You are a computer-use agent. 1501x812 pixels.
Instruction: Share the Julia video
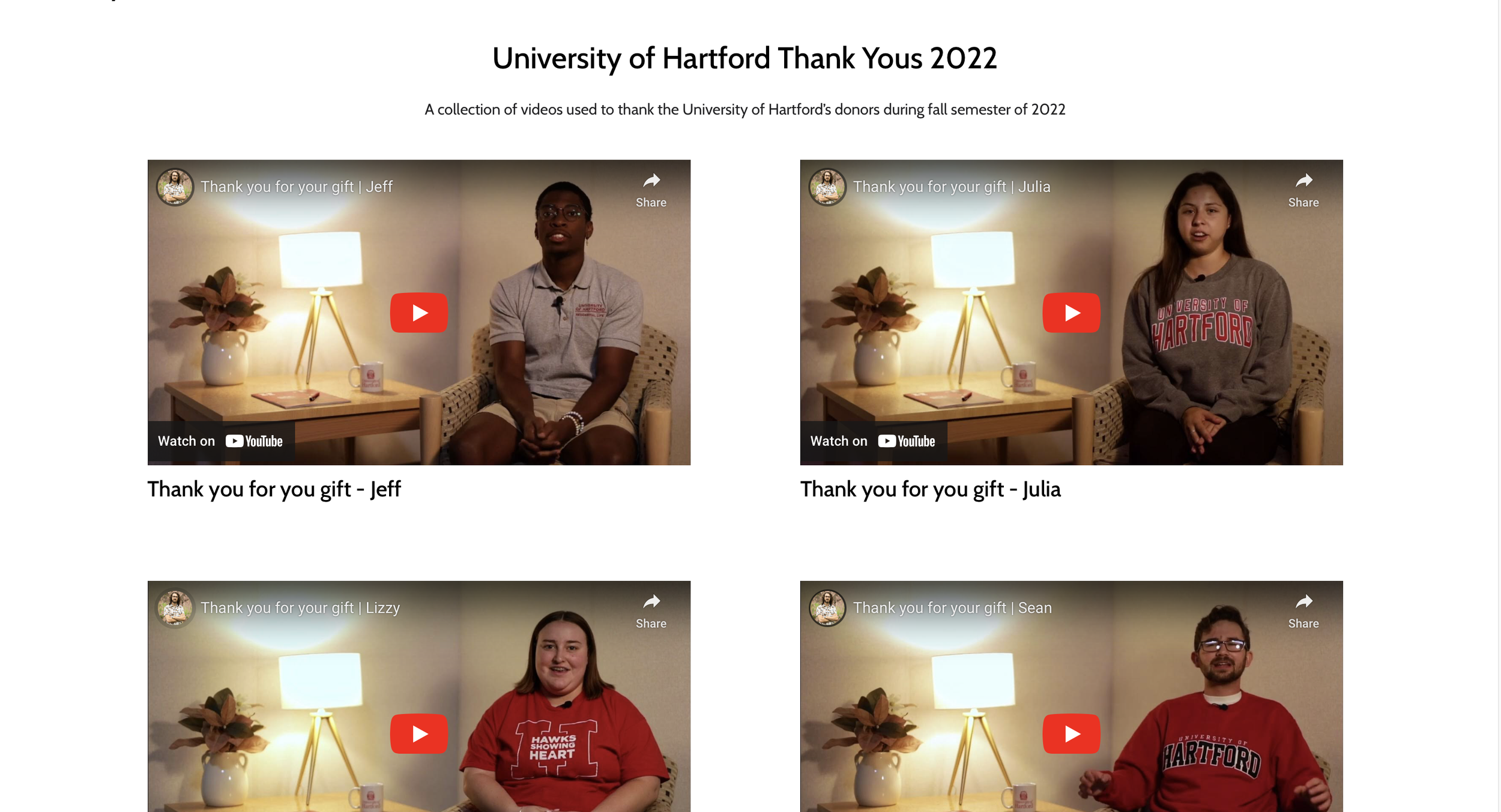[x=1303, y=190]
